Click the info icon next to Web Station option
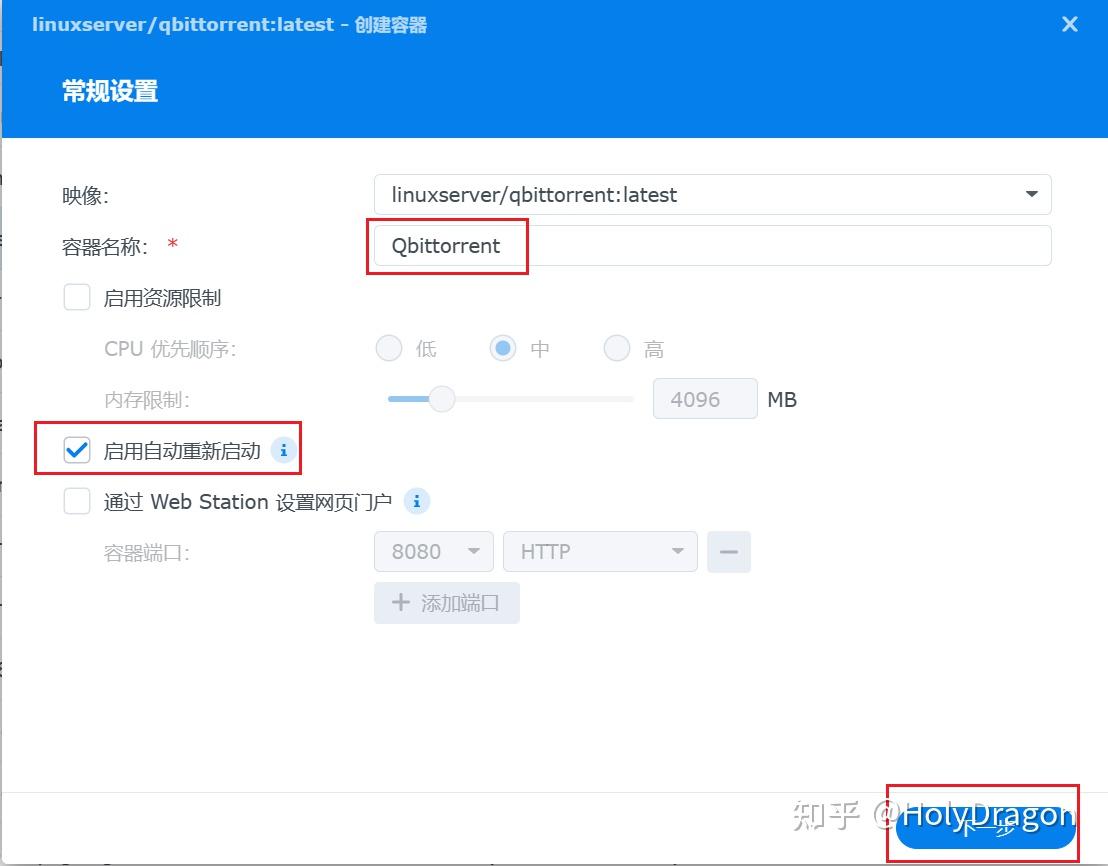 pos(417,501)
